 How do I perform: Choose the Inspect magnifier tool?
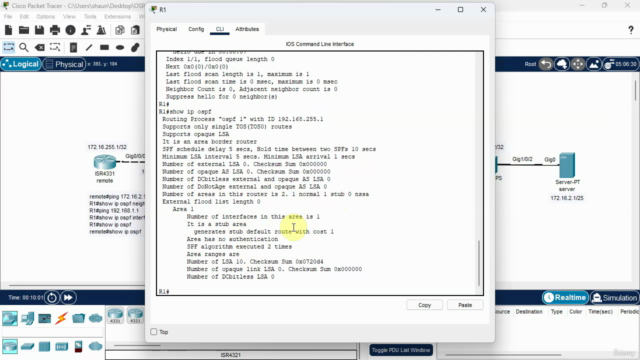(x=24, y=47)
